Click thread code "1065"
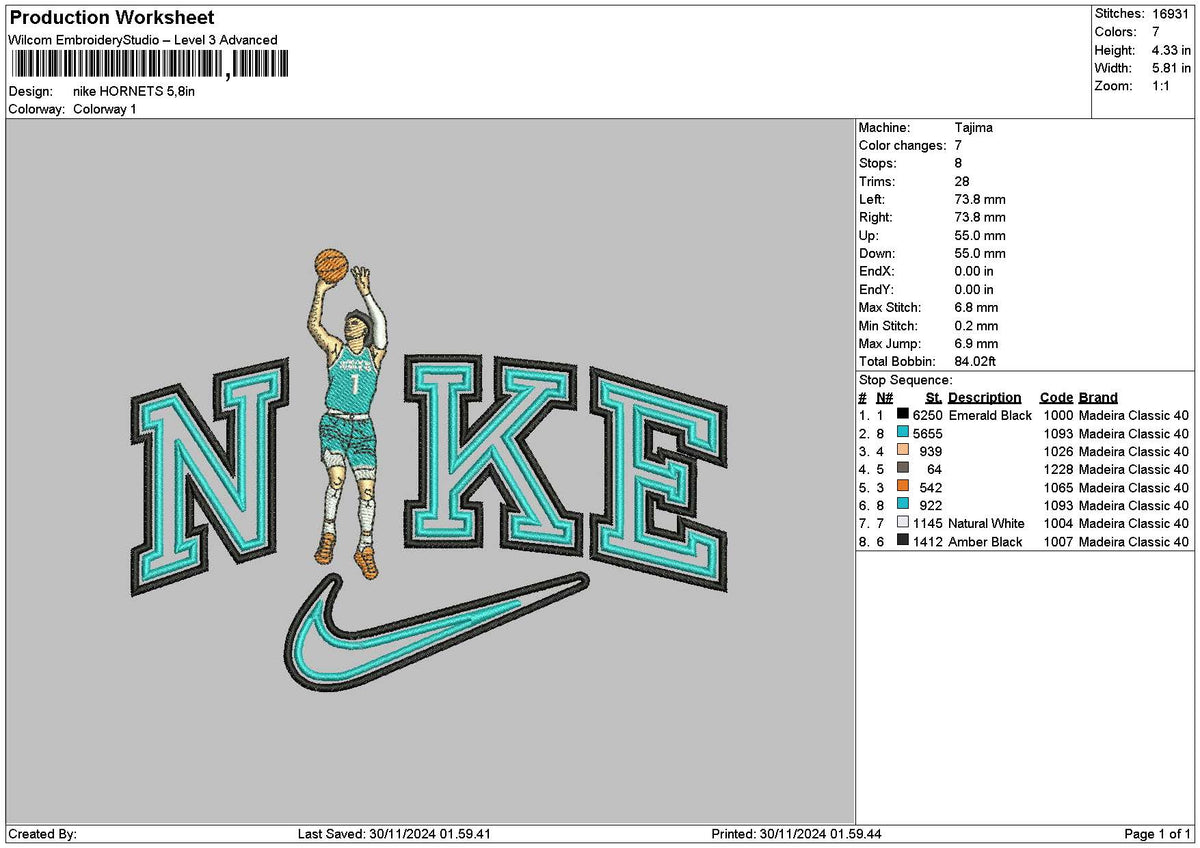 pos(1058,487)
